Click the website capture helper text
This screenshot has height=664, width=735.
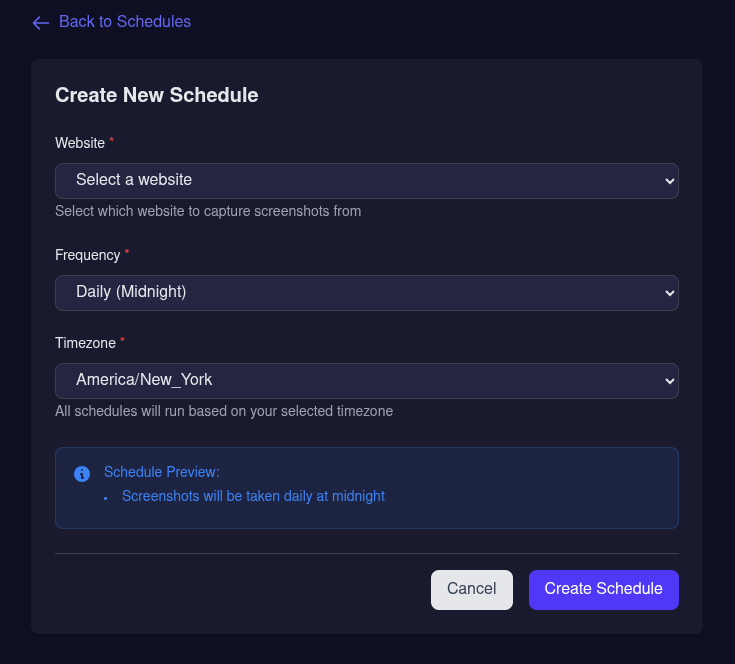click(208, 211)
